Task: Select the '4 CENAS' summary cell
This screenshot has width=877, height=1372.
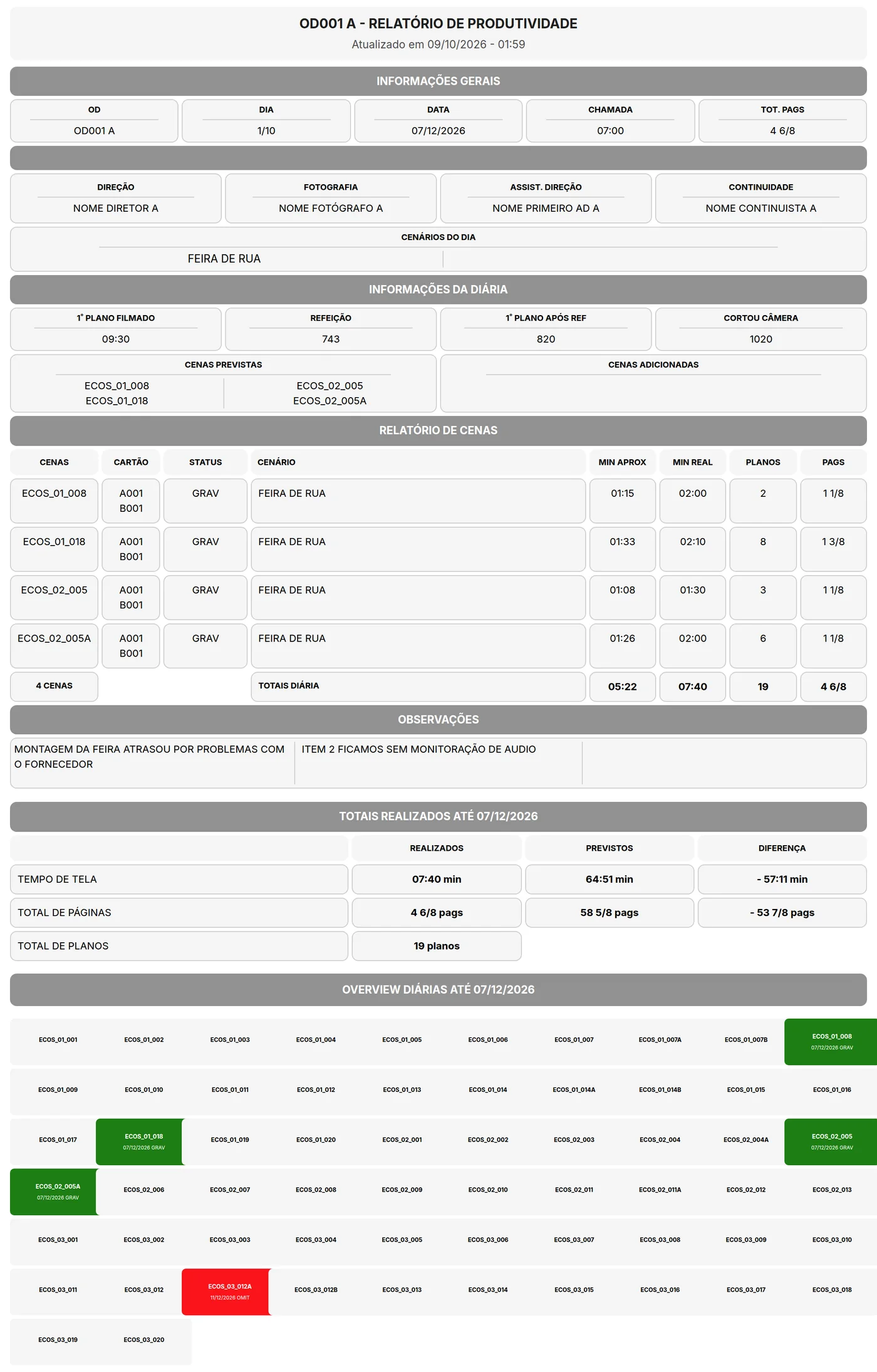Action: point(54,687)
